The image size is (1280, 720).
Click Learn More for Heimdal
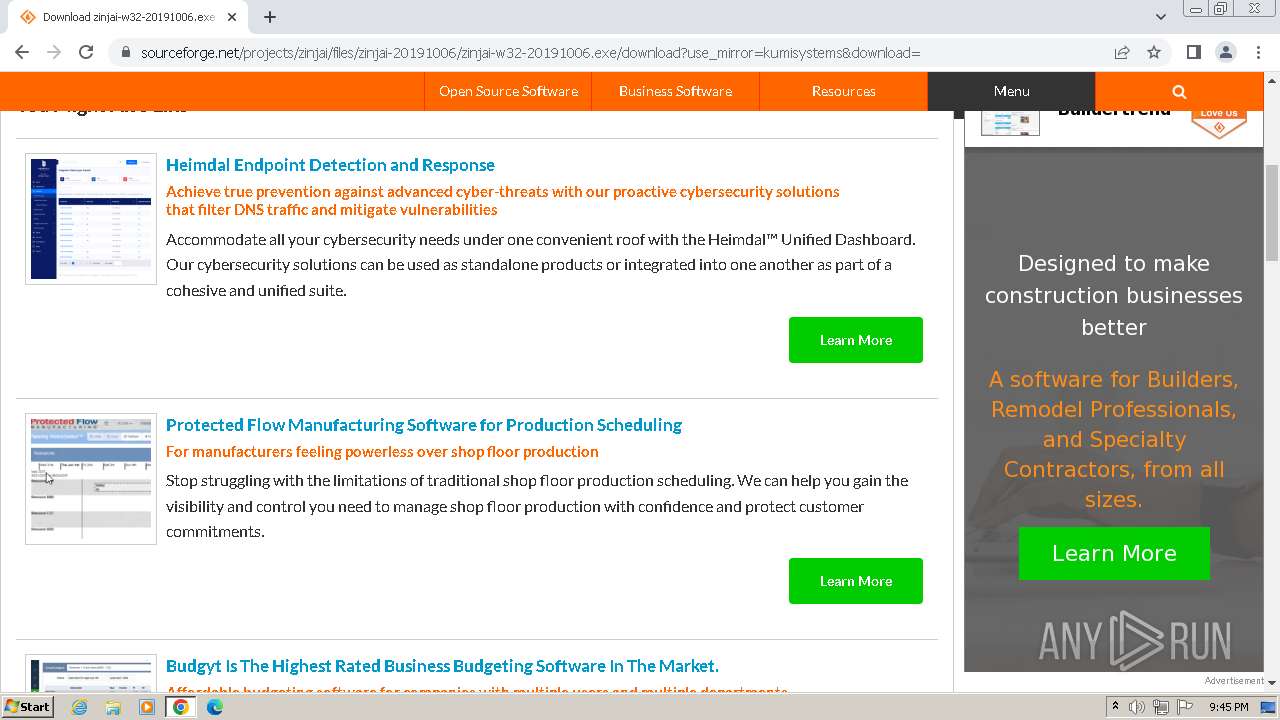(x=856, y=340)
